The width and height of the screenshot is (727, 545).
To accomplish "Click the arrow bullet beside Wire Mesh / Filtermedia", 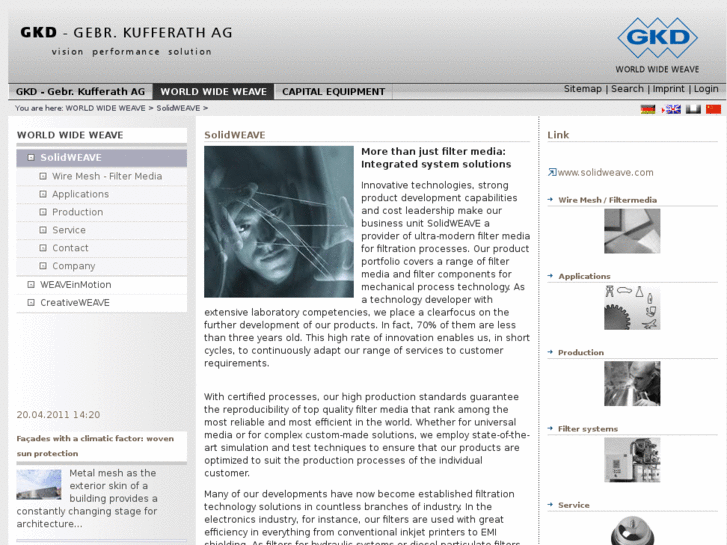I will [x=550, y=199].
